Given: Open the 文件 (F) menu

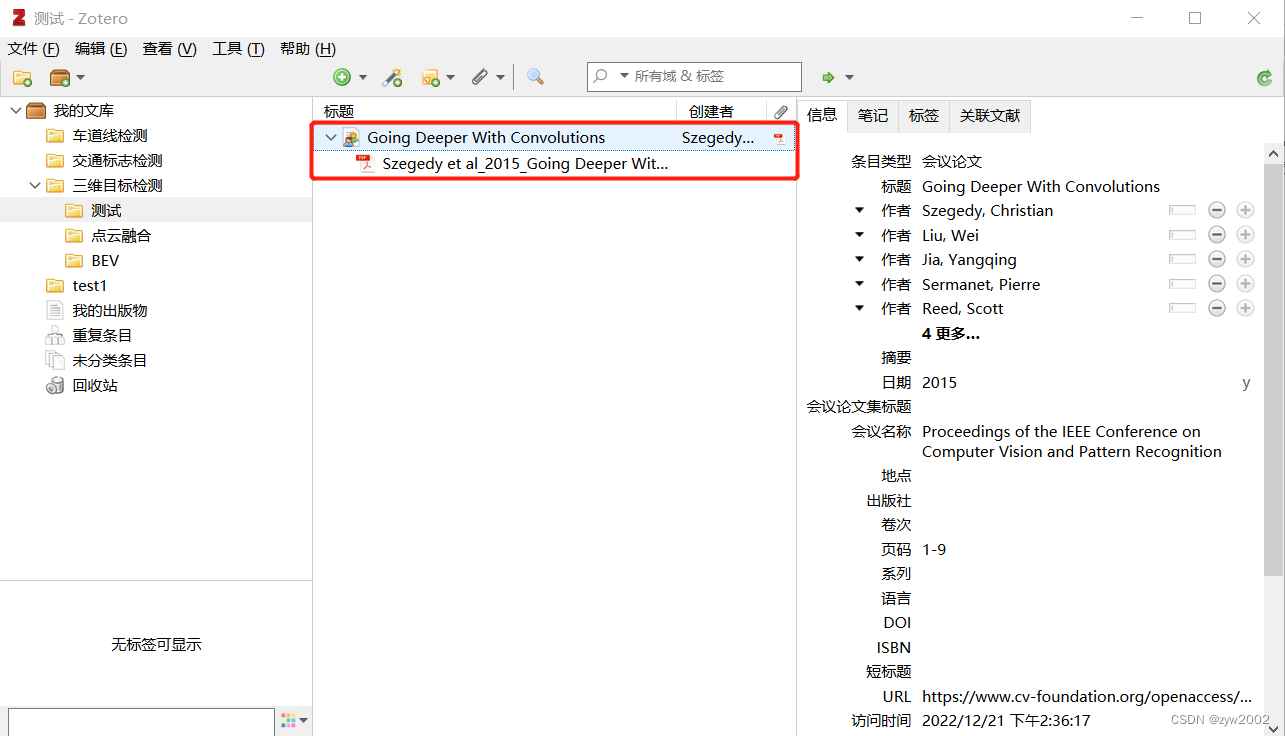Looking at the screenshot, I should 34,49.
